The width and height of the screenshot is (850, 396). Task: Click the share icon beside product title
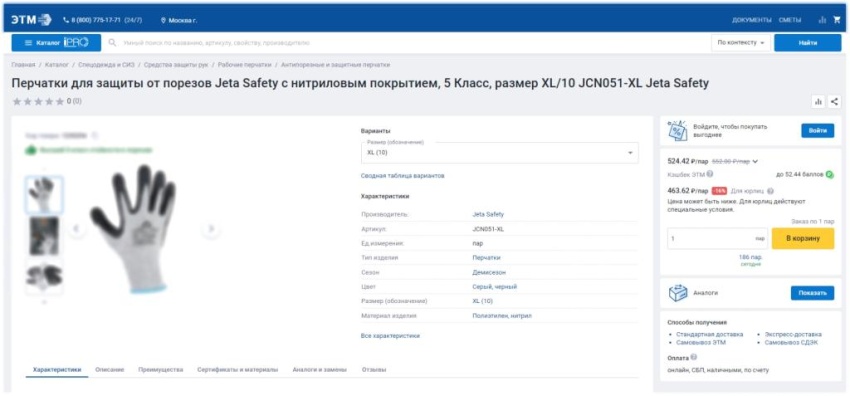[834, 101]
